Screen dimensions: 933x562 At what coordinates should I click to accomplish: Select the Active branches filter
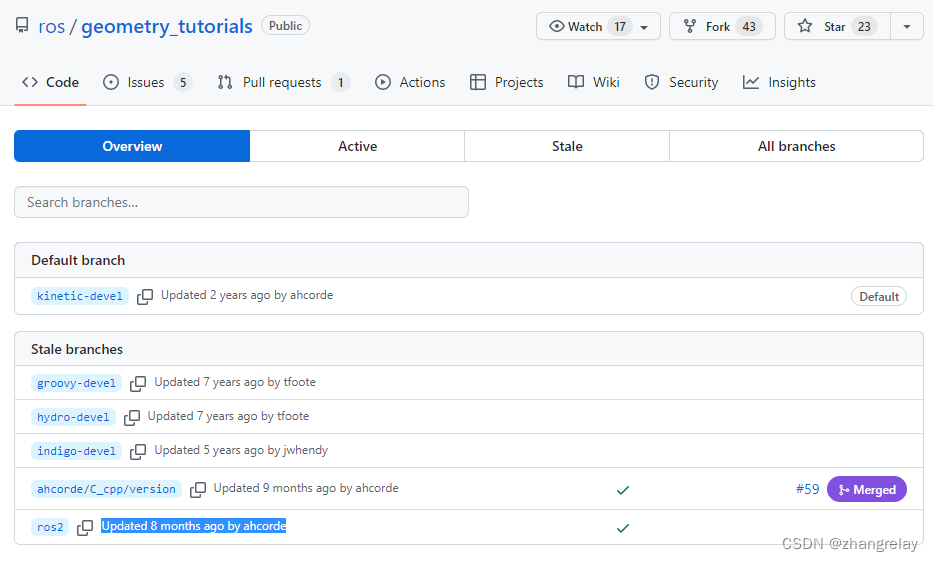[357, 146]
